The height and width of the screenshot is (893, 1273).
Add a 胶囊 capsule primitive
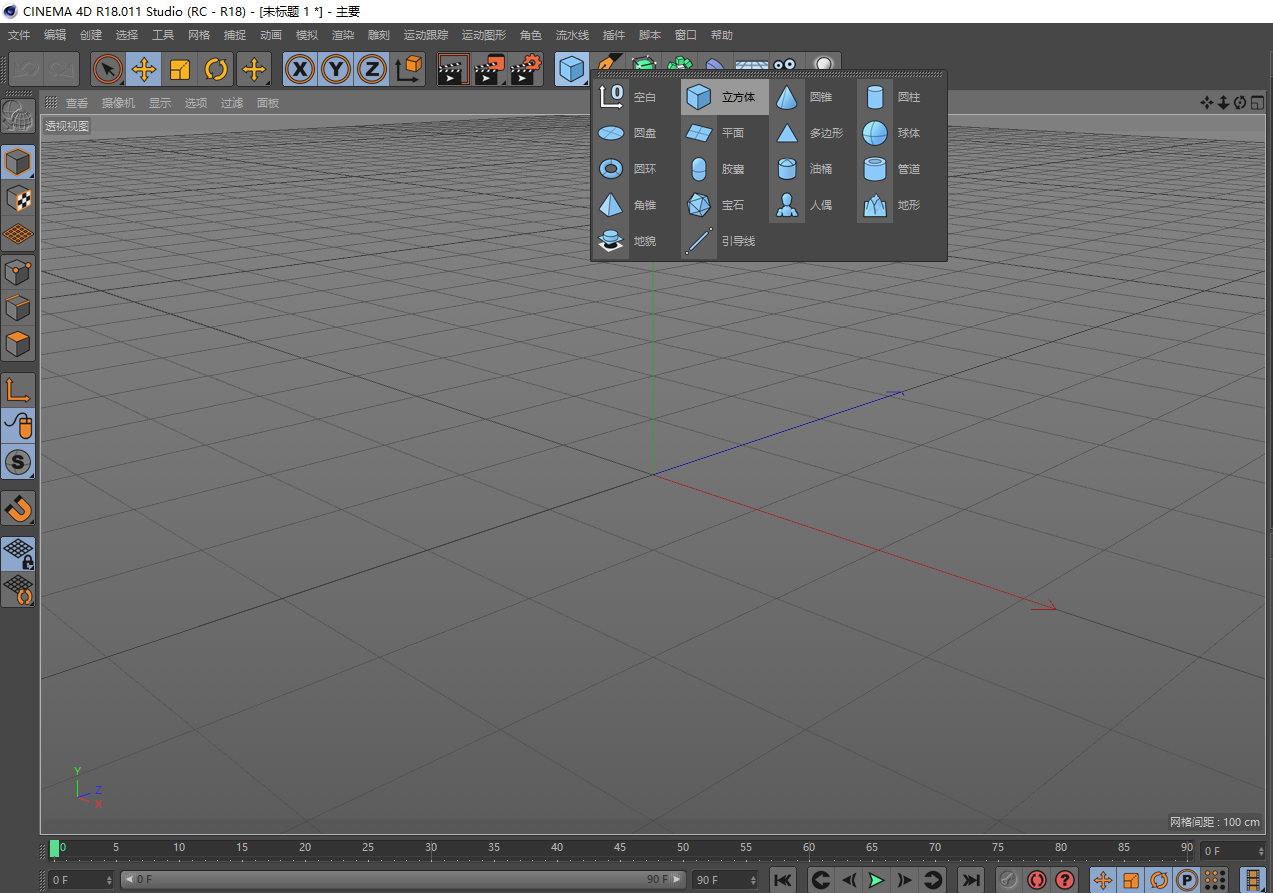[x=725, y=169]
